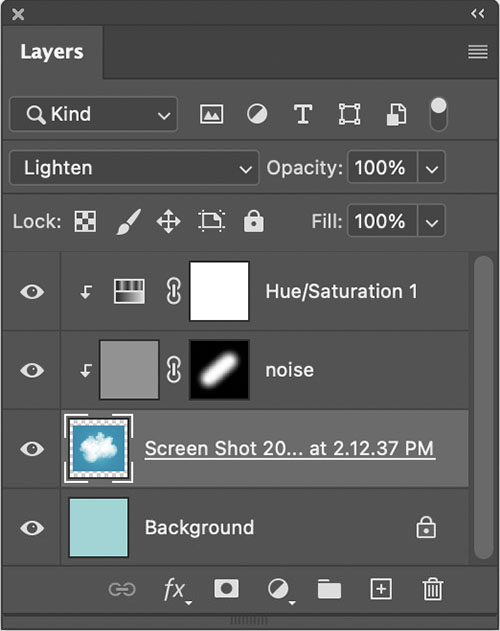Add a layer mask
500x631 pixels.
tap(226, 589)
